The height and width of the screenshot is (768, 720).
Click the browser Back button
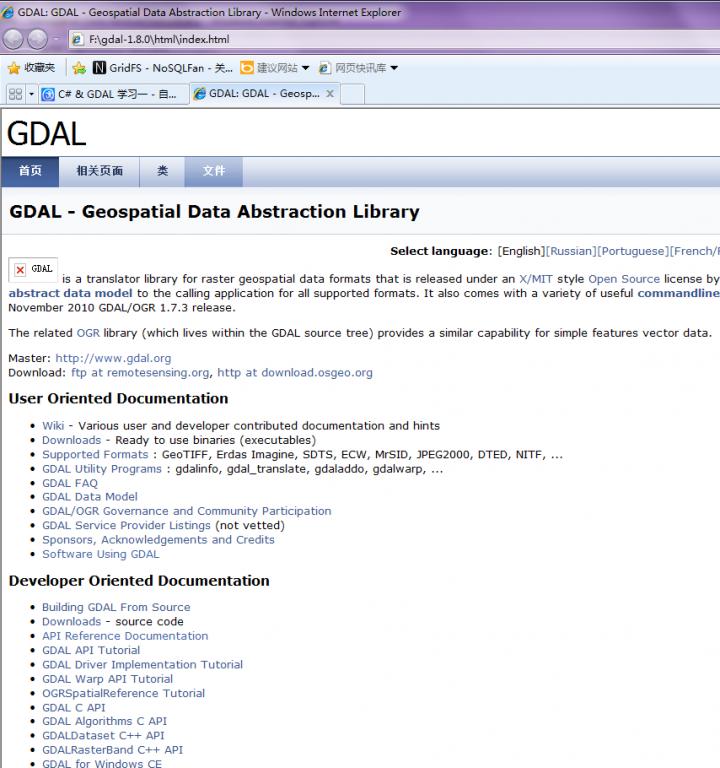(13, 39)
